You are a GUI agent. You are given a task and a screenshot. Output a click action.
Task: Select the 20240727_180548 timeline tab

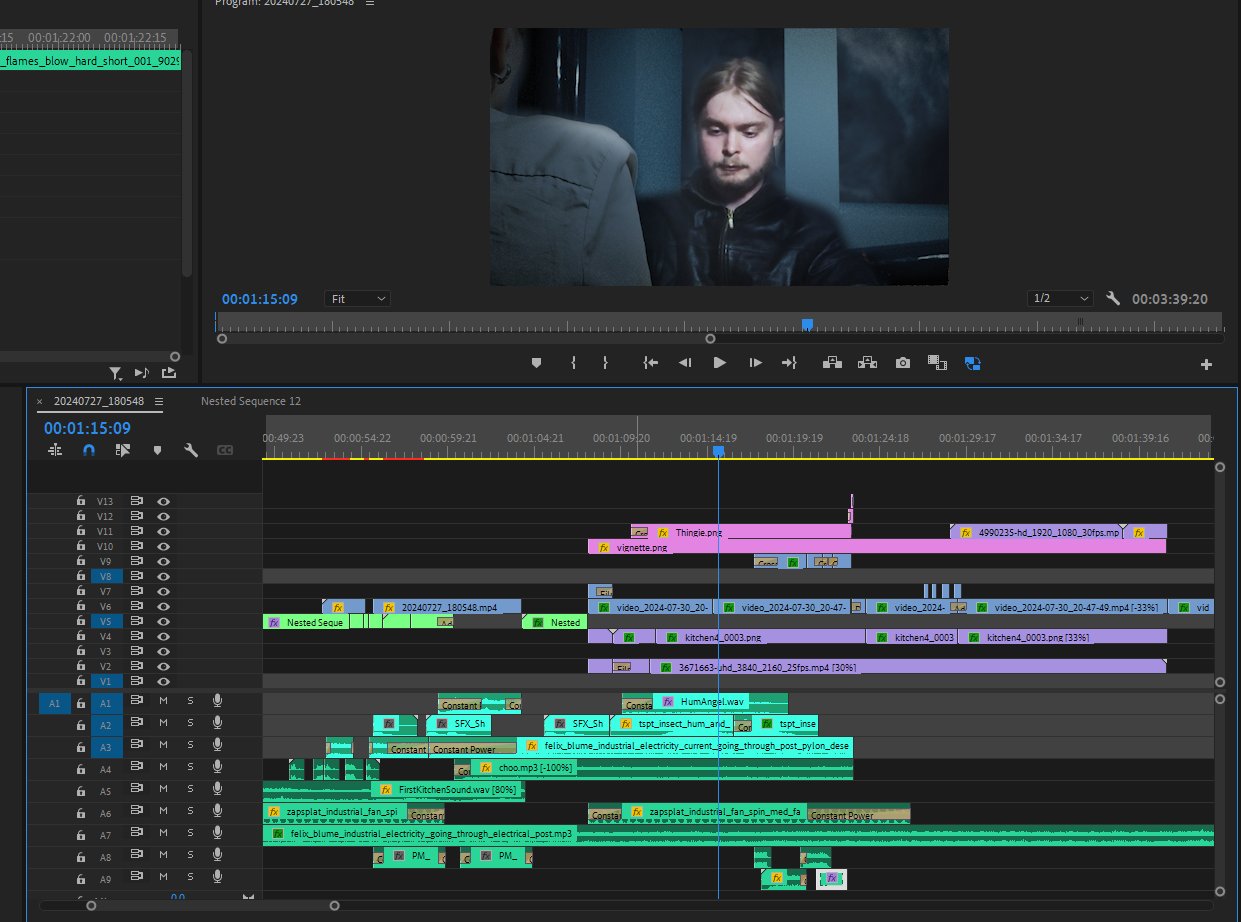[98, 401]
